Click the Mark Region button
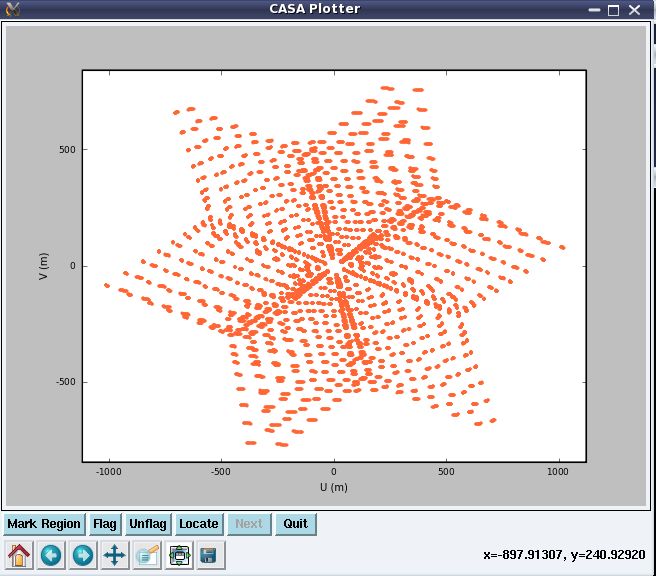This screenshot has height=576, width=656. coord(44,524)
